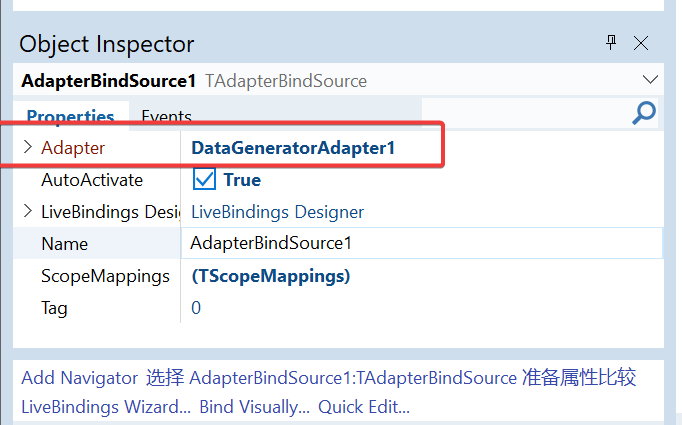Expand the Adapter property node

[x=27, y=148]
